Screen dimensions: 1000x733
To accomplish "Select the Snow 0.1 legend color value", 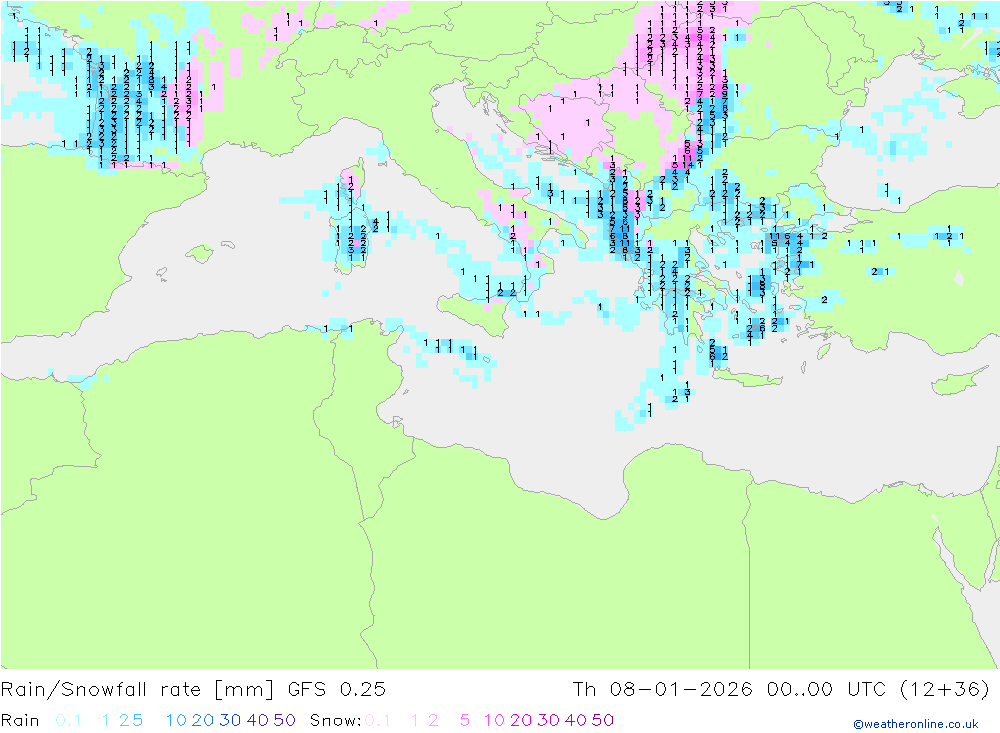I will pyautogui.click(x=378, y=720).
